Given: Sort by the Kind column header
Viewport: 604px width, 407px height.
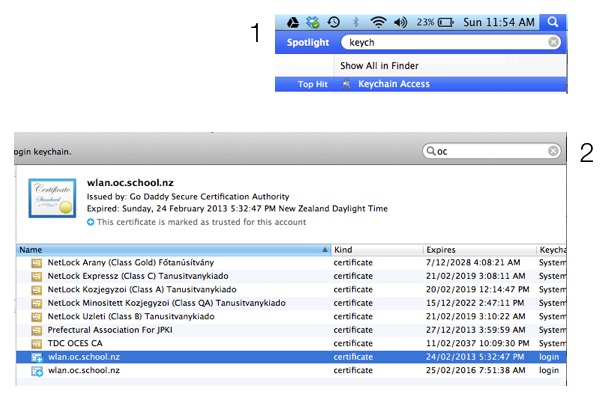Looking at the screenshot, I should (x=375, y=248).
